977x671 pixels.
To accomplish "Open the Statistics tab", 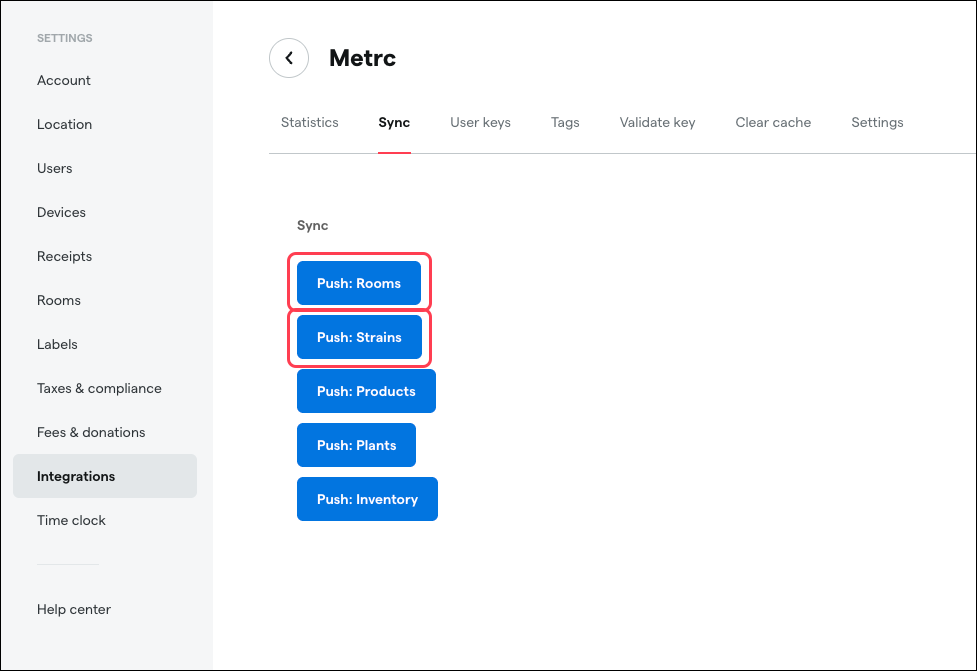I will [309, 122].
